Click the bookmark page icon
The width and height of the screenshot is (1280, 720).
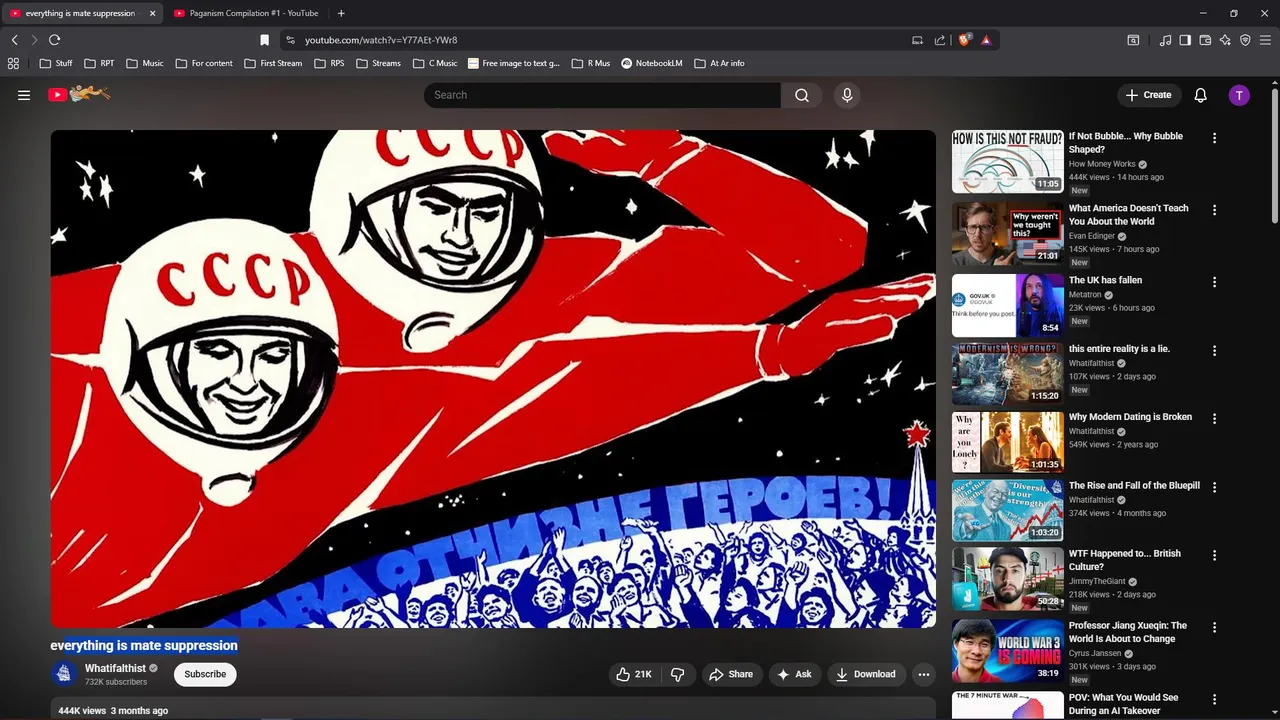tap(264, 40)
